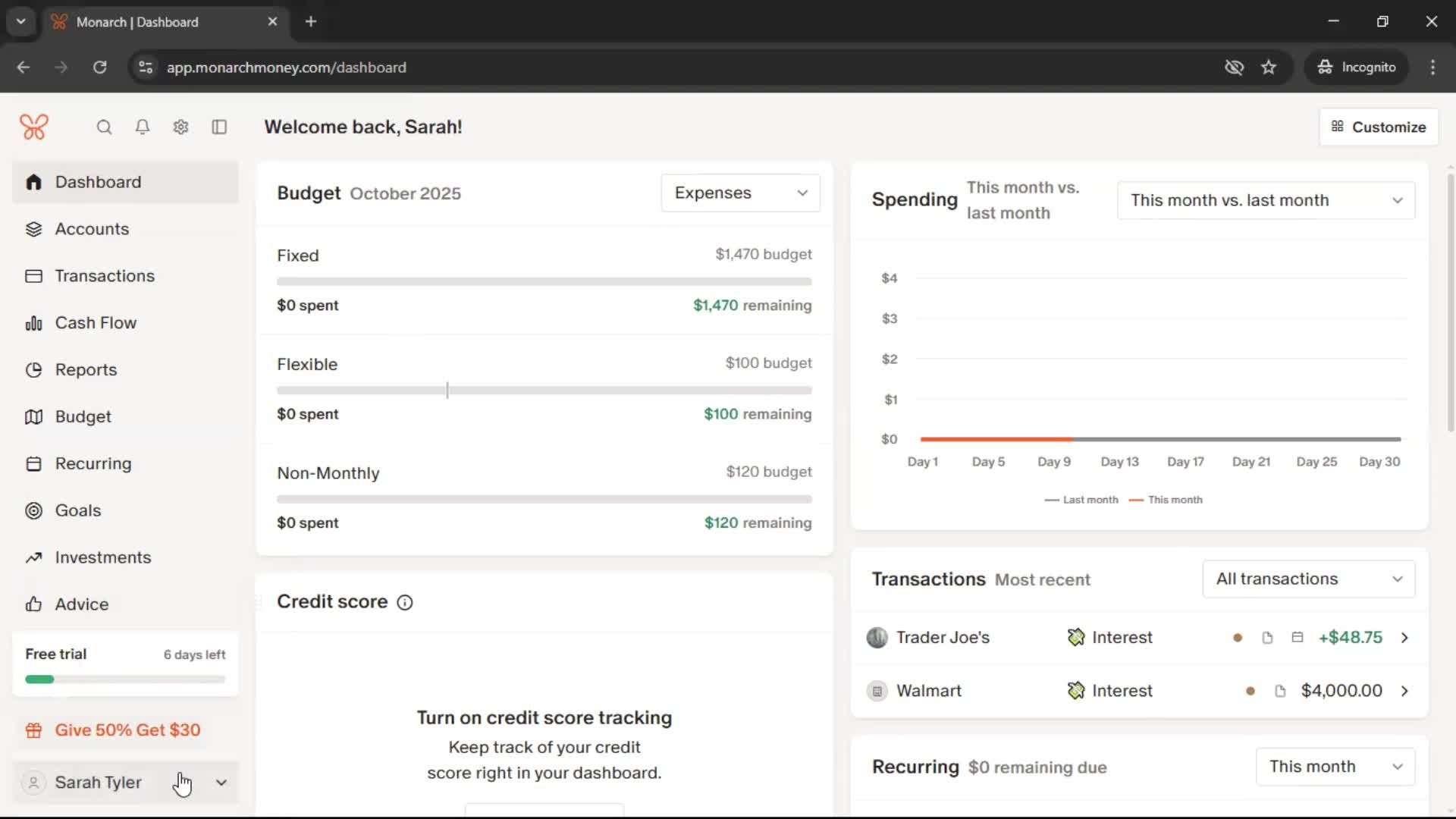Click Credit score info icon

point(405,602)
